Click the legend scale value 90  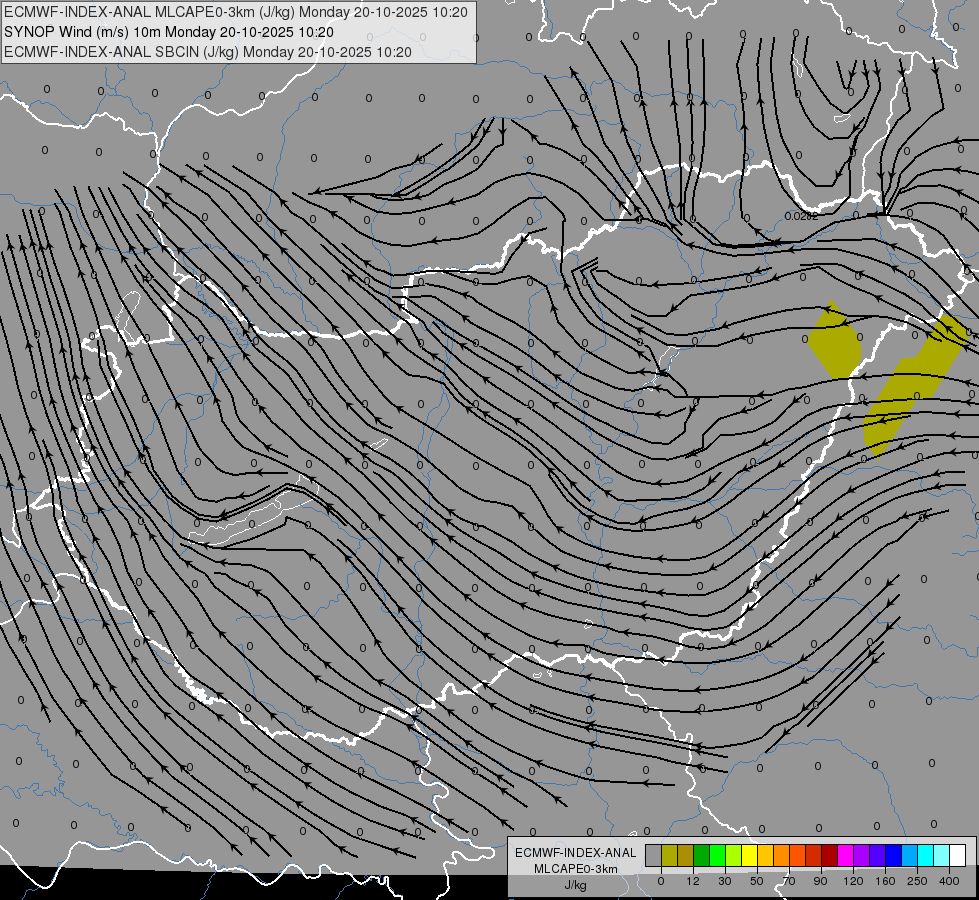pyautogui.click(x=820, y=881)
